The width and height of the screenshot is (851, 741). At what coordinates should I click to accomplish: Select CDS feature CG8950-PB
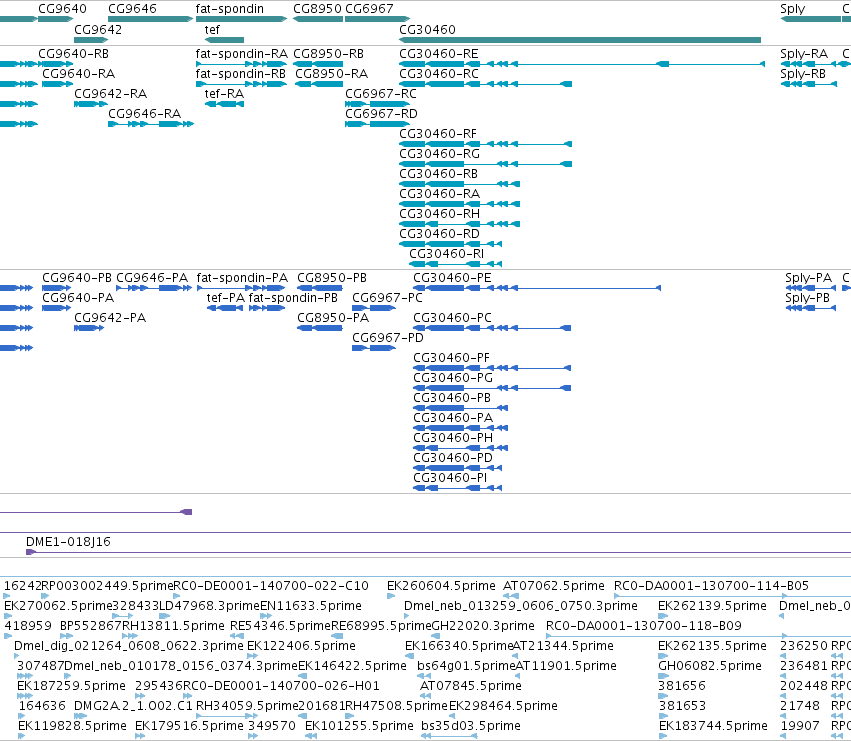click(332, 278)
